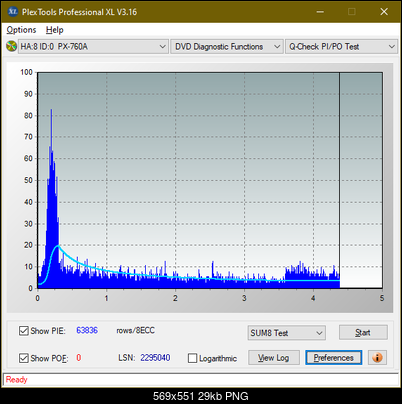Close the PlexTools Professional XL window
The image size is (402, 404).
click(x=384, y=12)
